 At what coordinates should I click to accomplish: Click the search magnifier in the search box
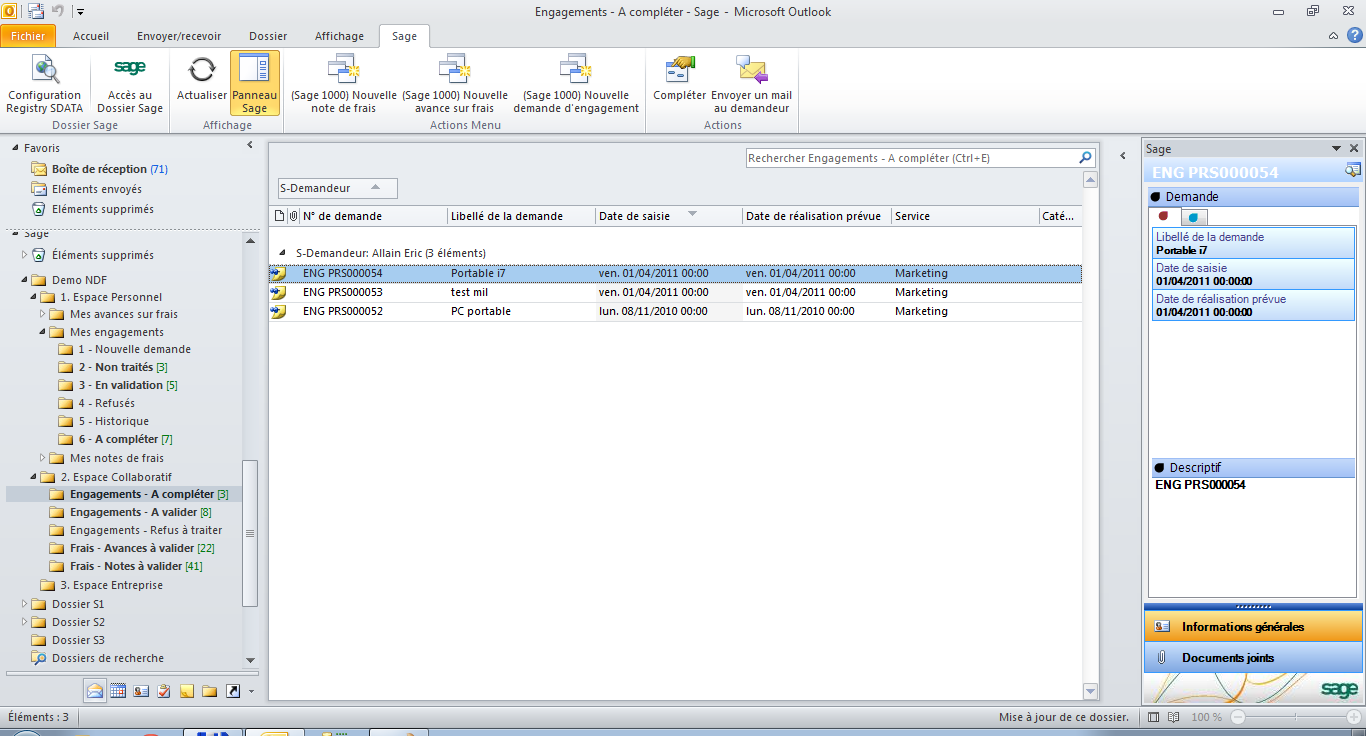[x=1086, y=158]
